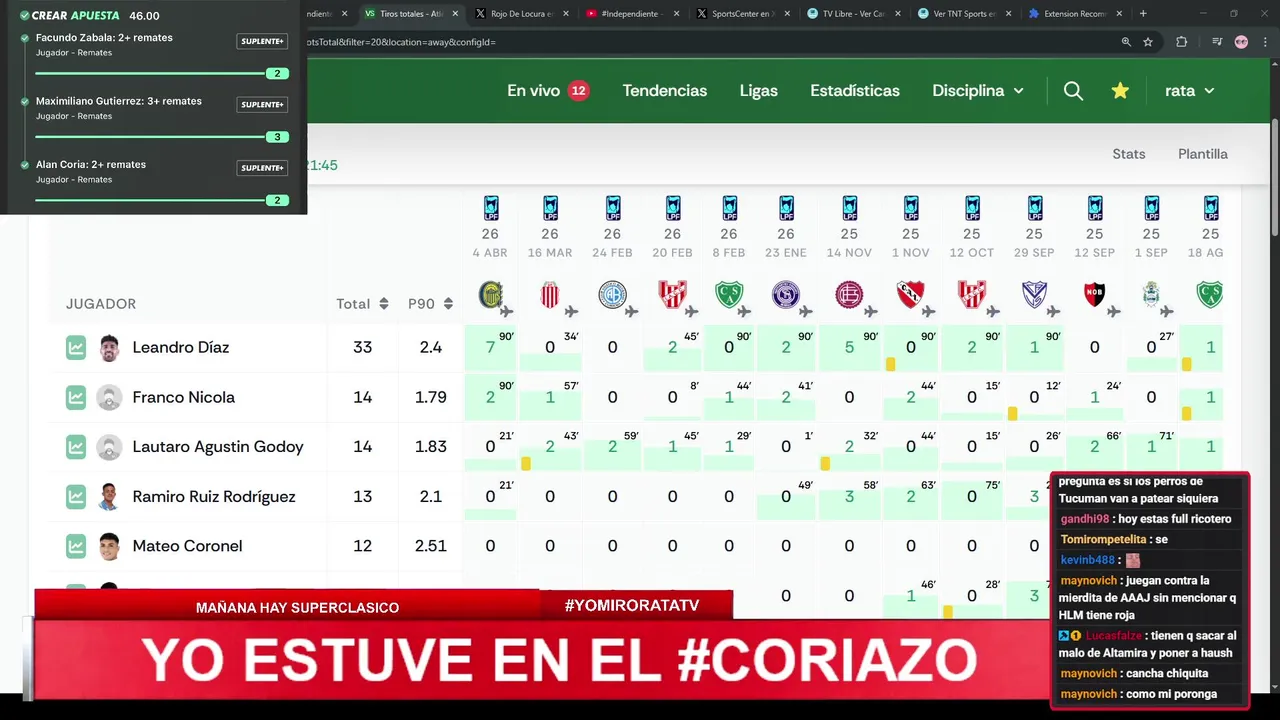This screenshot has height=720, width=1280.
Task: Open Leandro Díaz player name link
Action: pyautogui.click(x=181, y=348)
